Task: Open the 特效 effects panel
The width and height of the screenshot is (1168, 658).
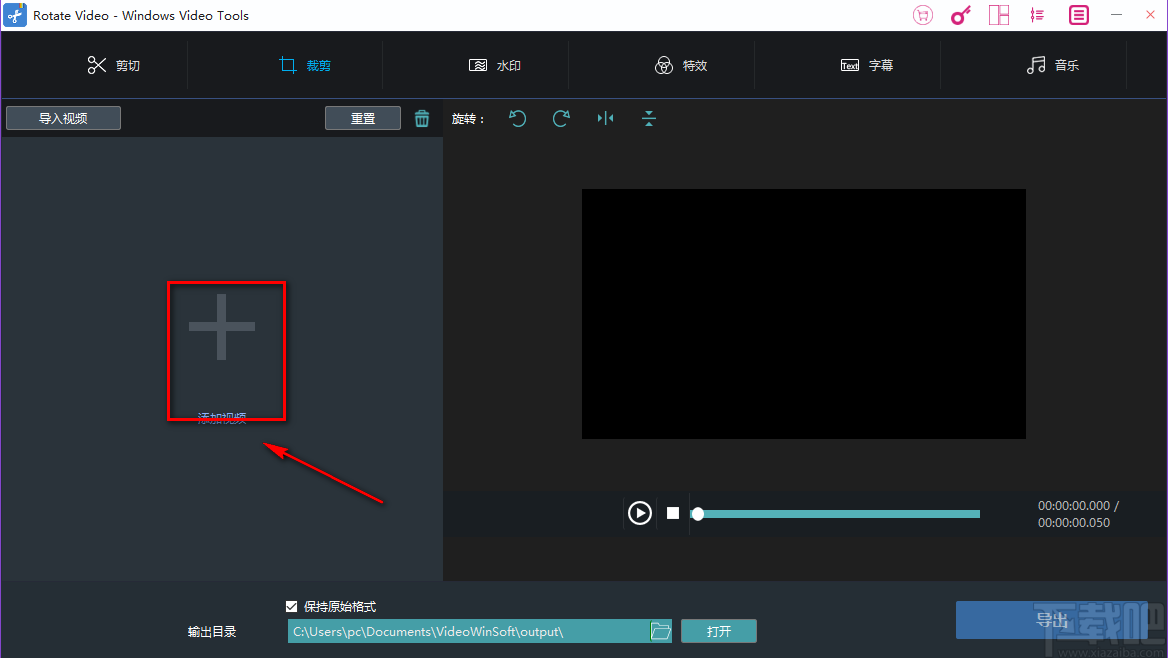Action: (x=682, y=64)
